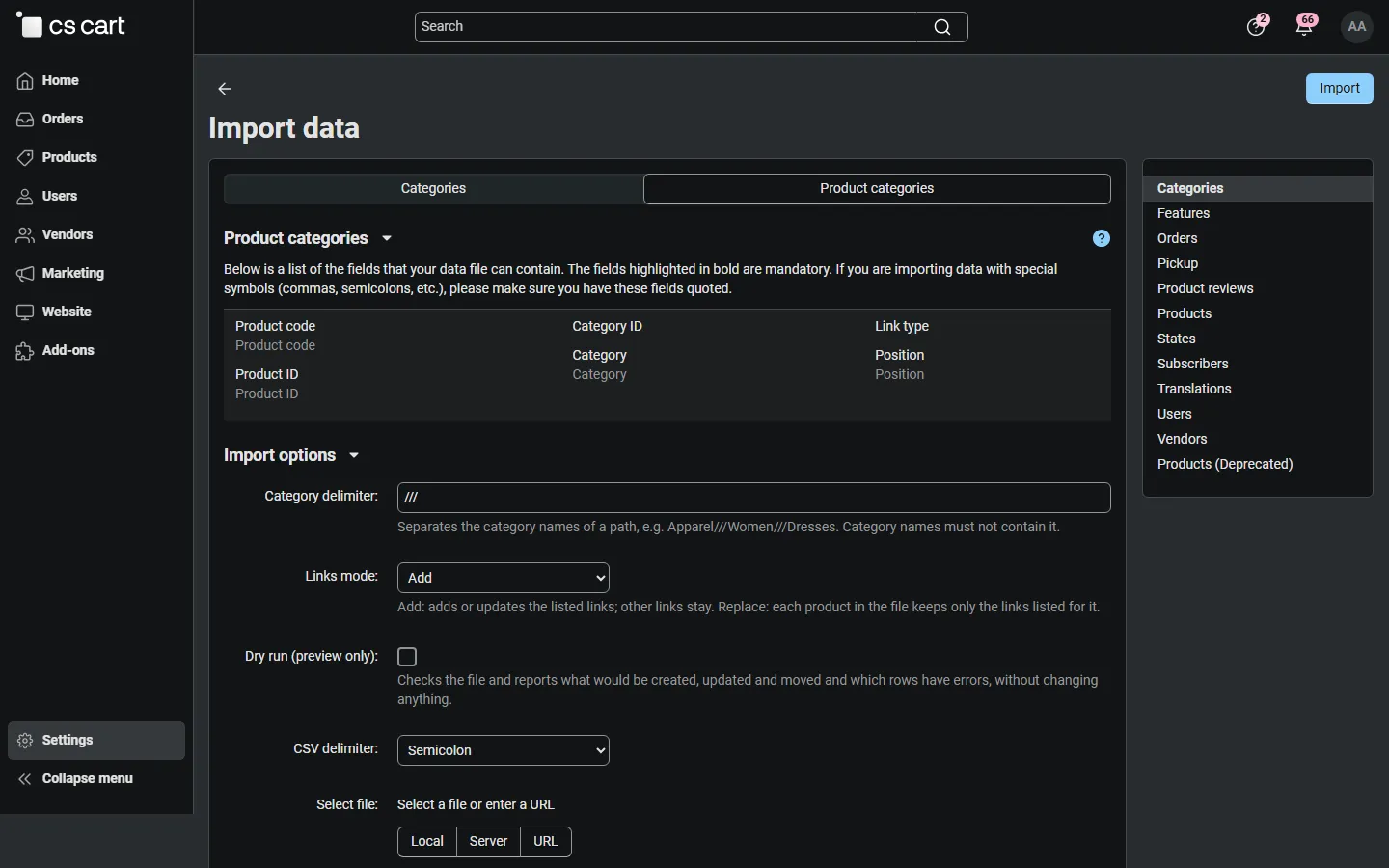
Task: Go back using the arrow icon
Action: 225,89
